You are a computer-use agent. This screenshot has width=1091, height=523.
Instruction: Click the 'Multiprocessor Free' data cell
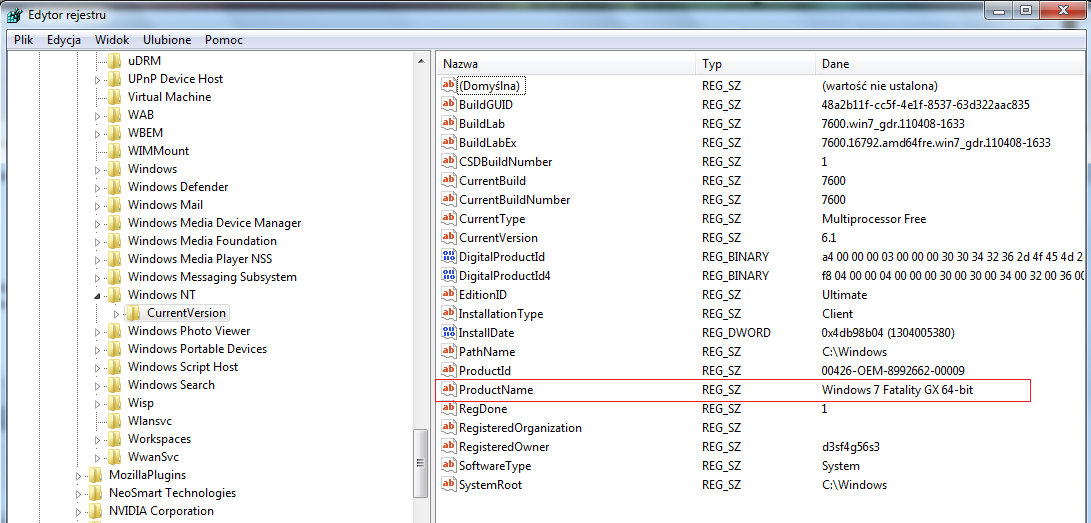pyautogui.click(x=874, y=219)
